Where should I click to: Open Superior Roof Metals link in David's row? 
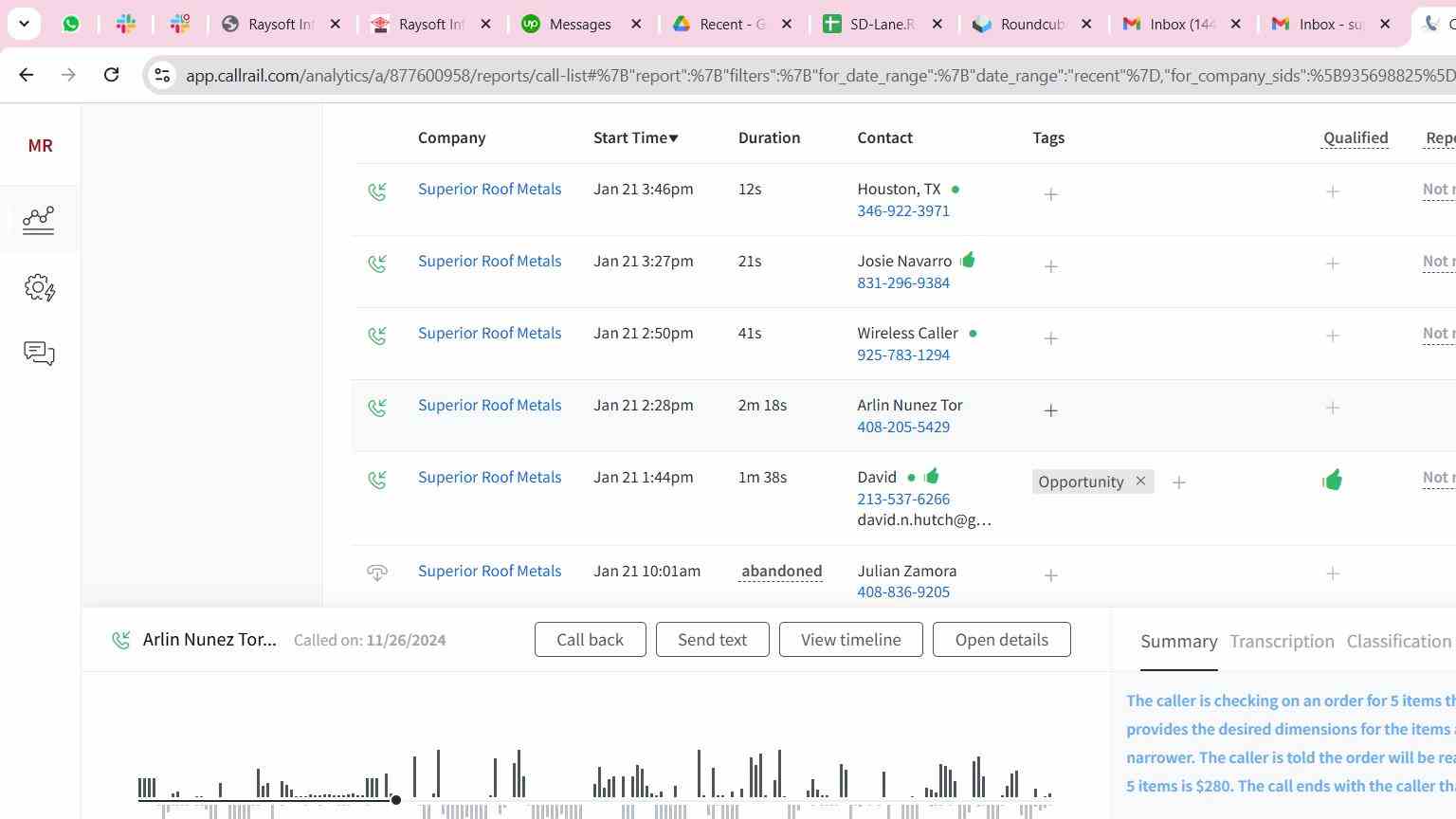click(x=489, y=478)
